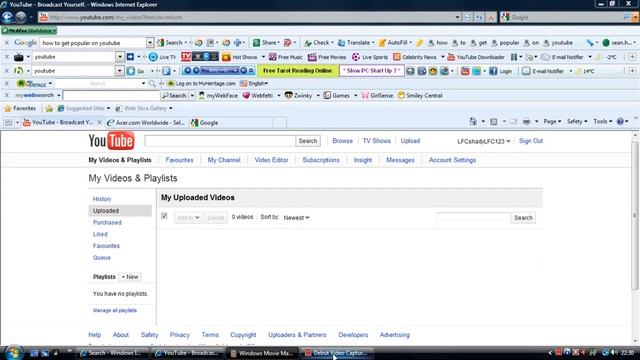Open Debut Video Capture from the taskbar
This screenshot has width=640, height=360.
(x=336, y=353)
